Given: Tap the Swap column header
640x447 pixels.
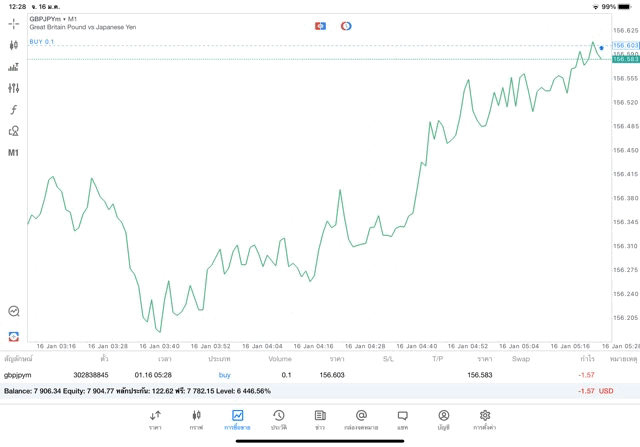Looking at the screenshot, I should (521, 359).
